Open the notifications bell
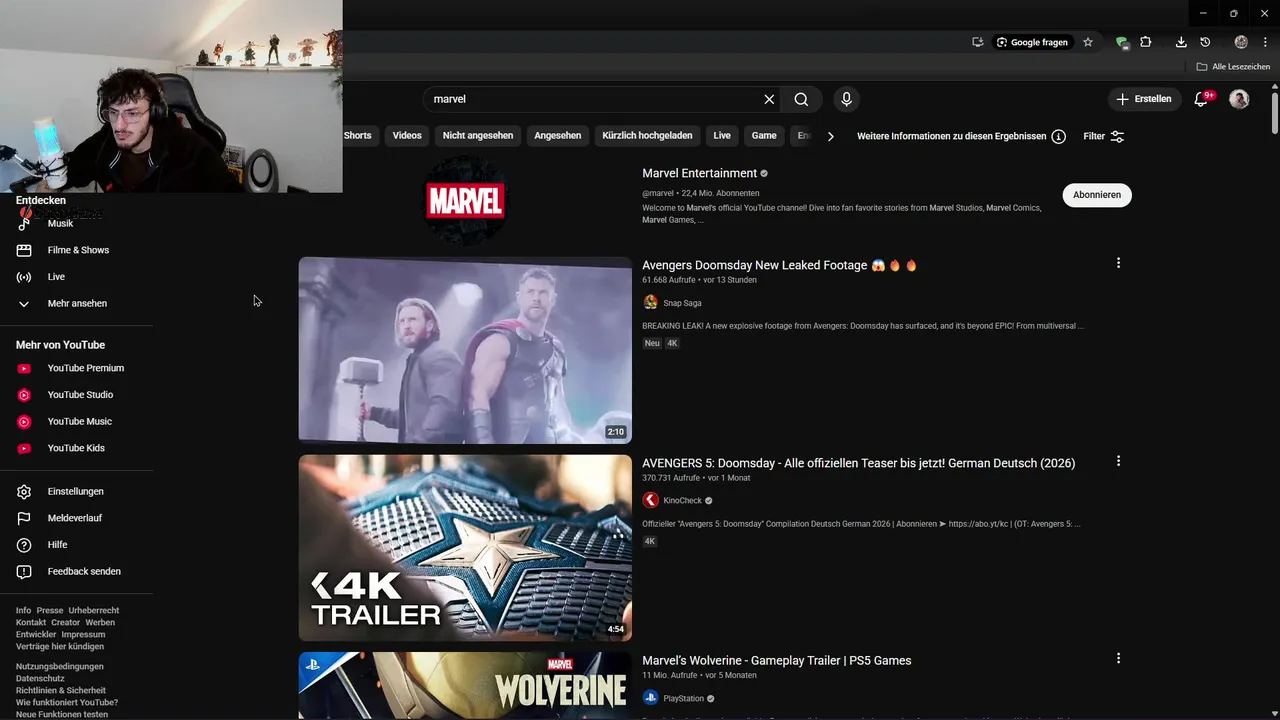This screenshot has width=1280, height=720. coord(1202,99)
